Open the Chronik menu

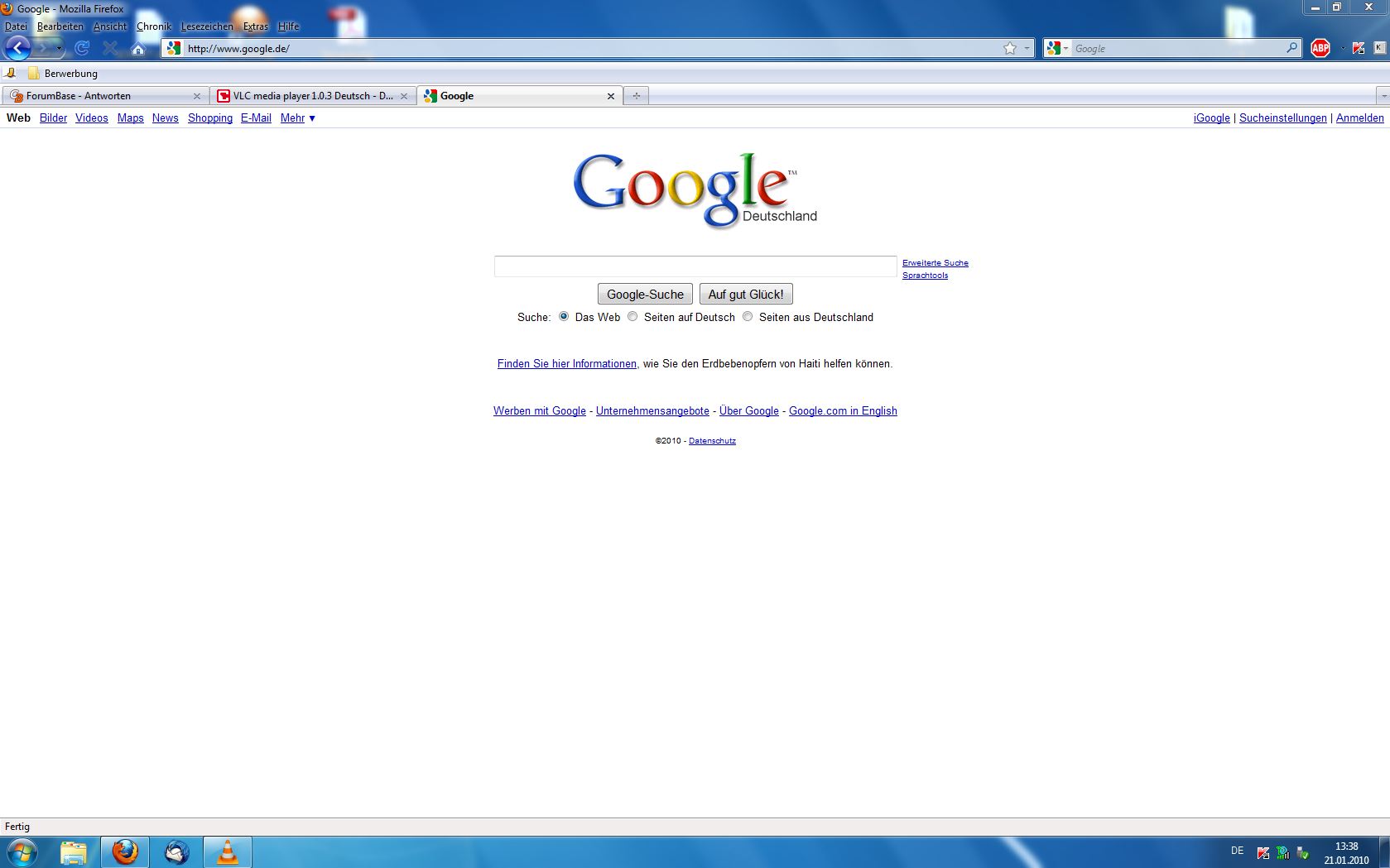154,26
